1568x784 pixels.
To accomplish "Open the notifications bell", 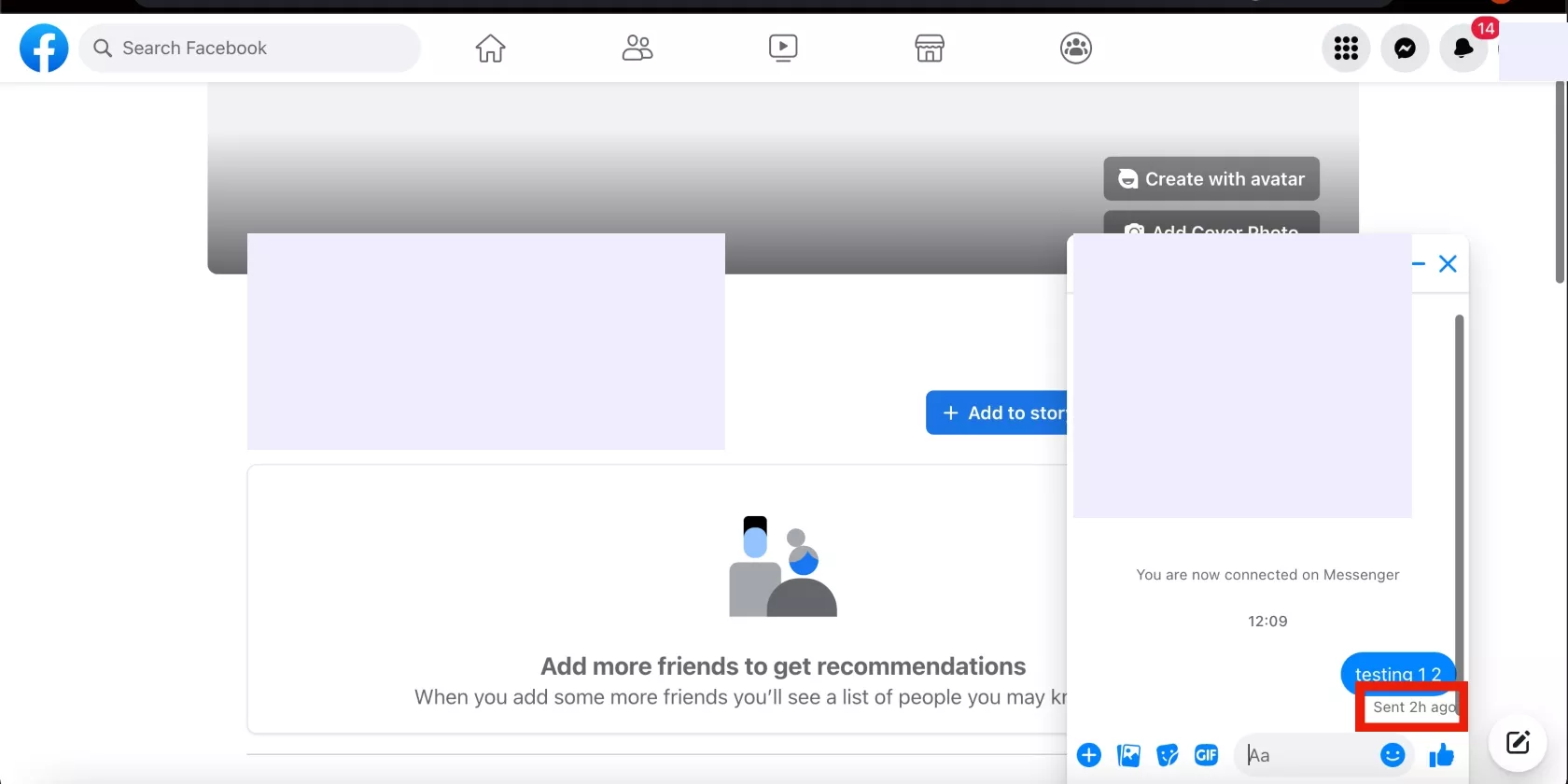I will 1463,48.
